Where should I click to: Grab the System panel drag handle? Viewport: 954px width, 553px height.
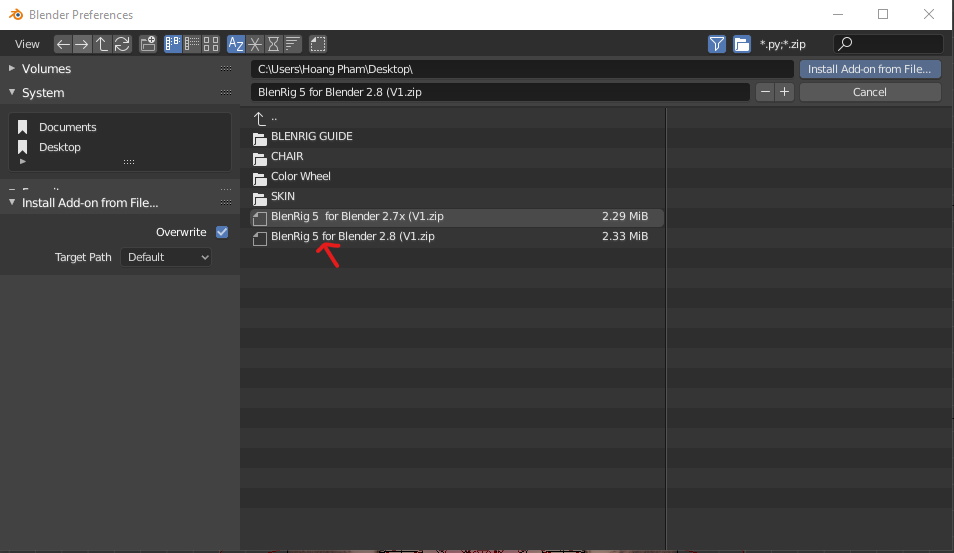point(226,93)
